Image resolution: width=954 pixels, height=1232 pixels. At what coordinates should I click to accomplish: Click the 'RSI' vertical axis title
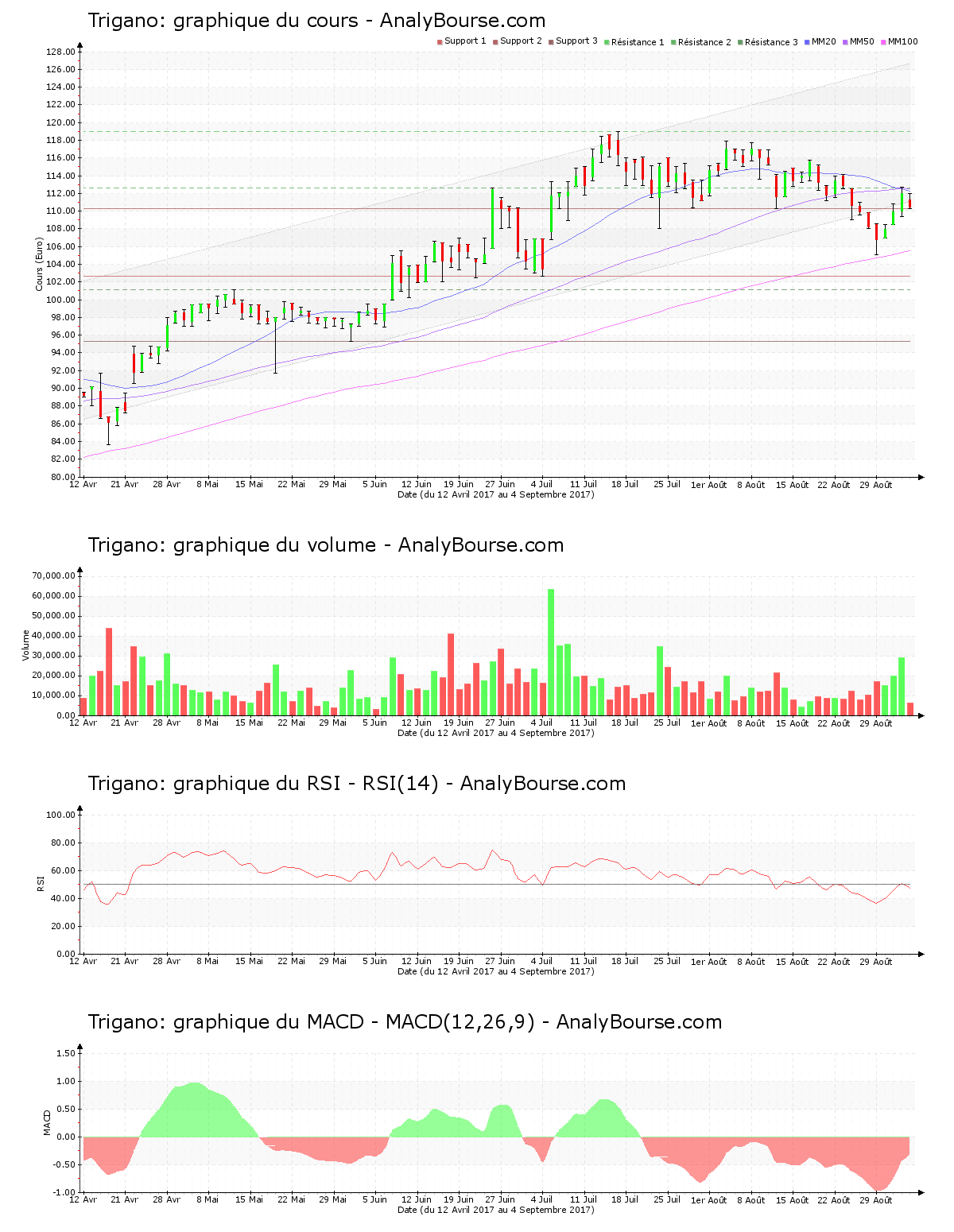click(x=40, y=884)
